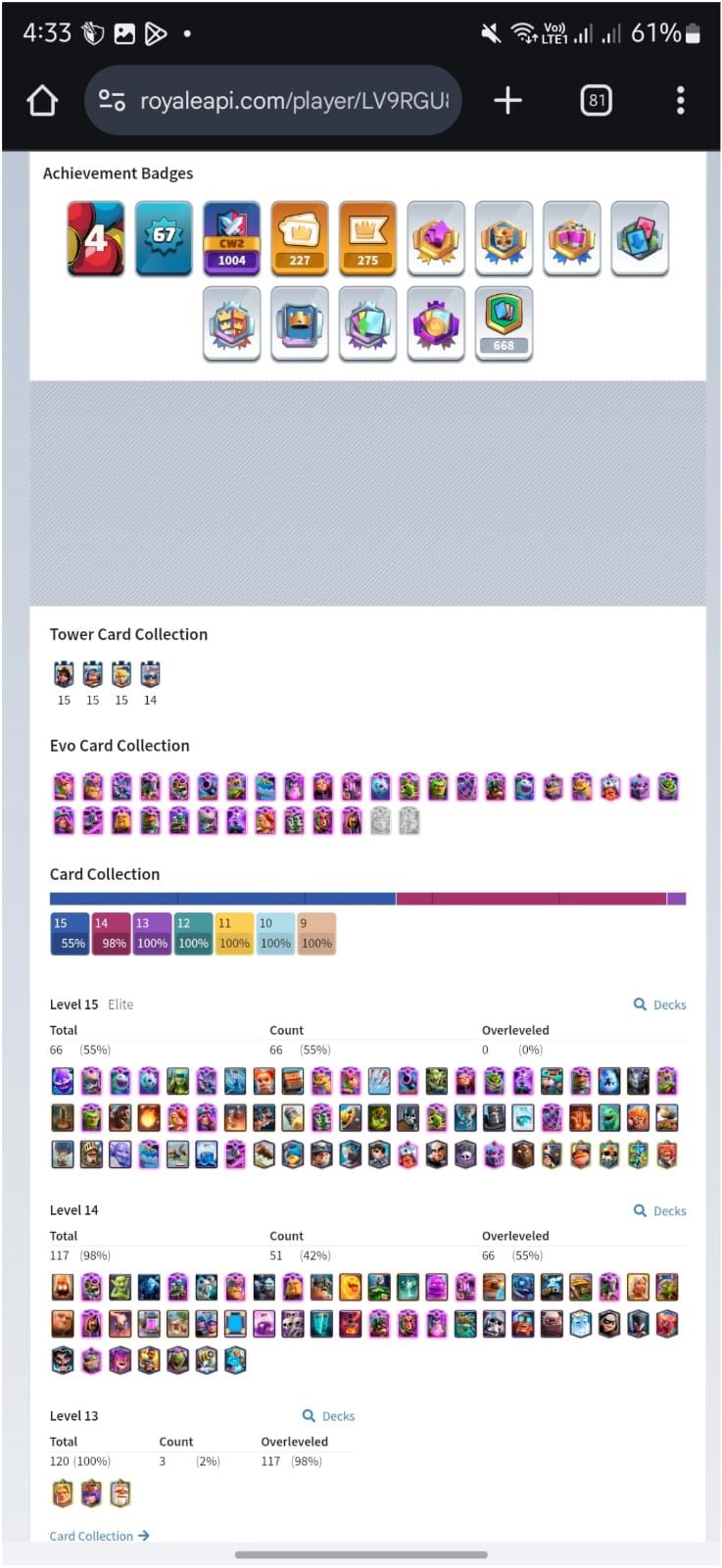Image resolution: width=722 pixels, height=1568 pixels.
Task: Open the tab switcher showing 81 tabs
Action: tap(597, 100)
